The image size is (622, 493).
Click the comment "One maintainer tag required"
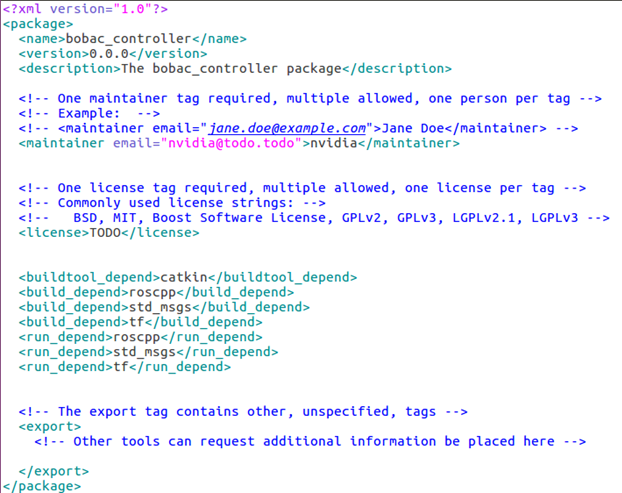(310, 98)
